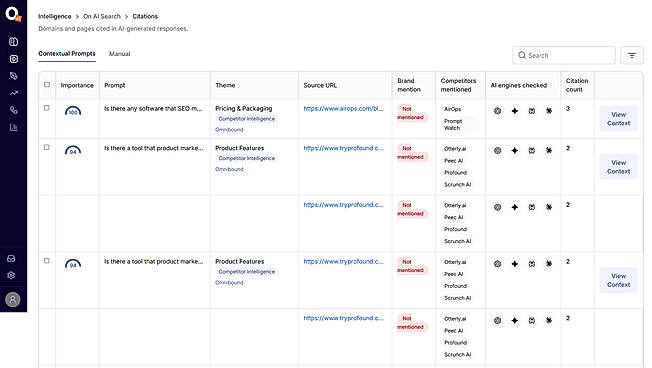Click the ChatGPT swirl icon in the AirOps row

click(497, 111)
